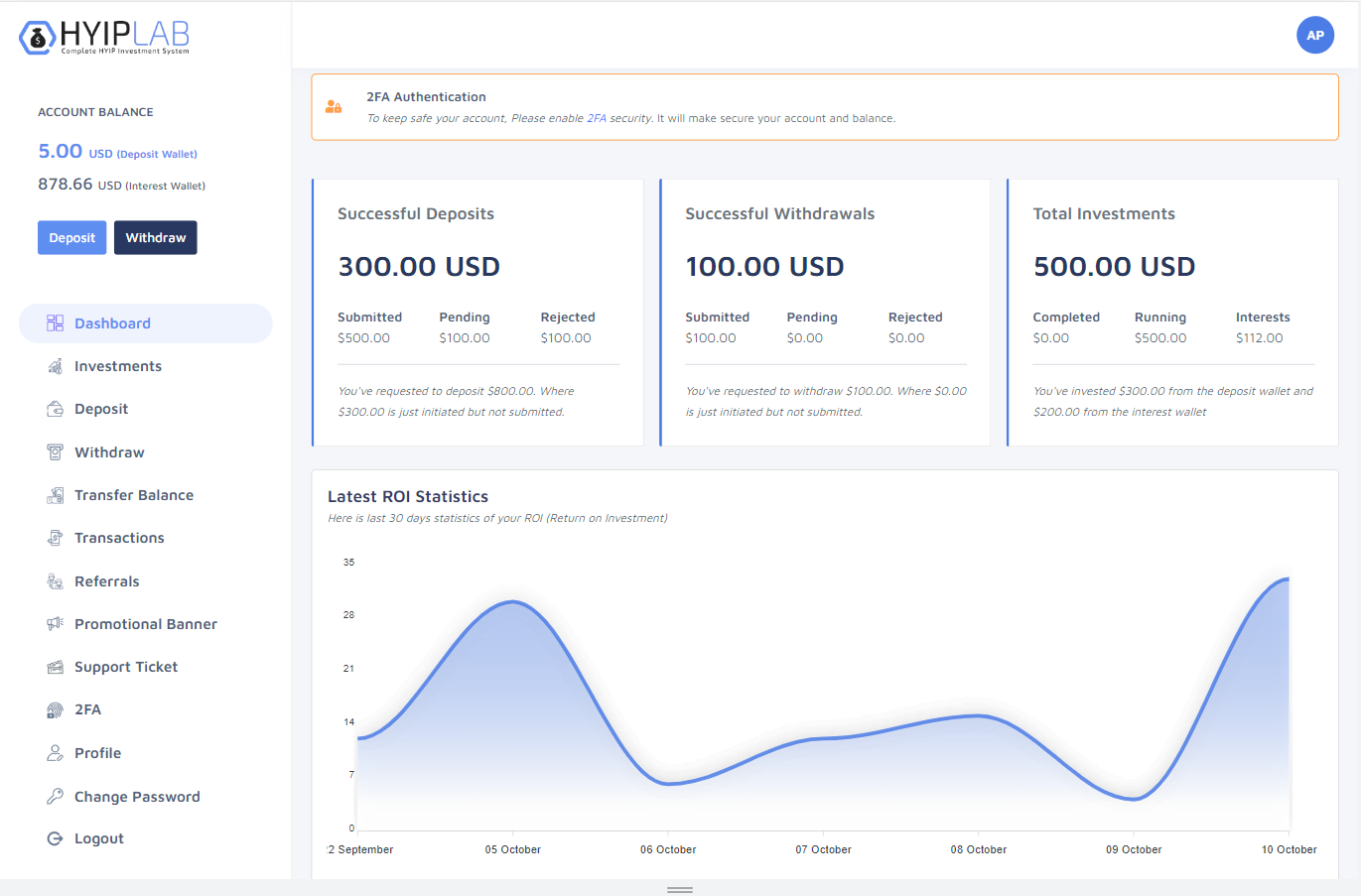1361x896 pixels.
Task: Click the Referrals people icon
Action: 55,581
